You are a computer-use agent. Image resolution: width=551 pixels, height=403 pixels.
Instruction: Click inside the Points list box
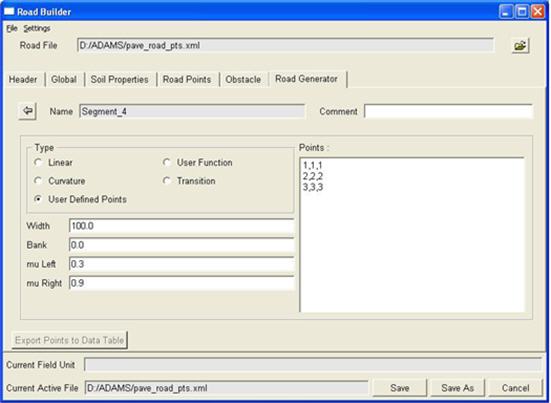pyautogui.click(x=412, y=235)
